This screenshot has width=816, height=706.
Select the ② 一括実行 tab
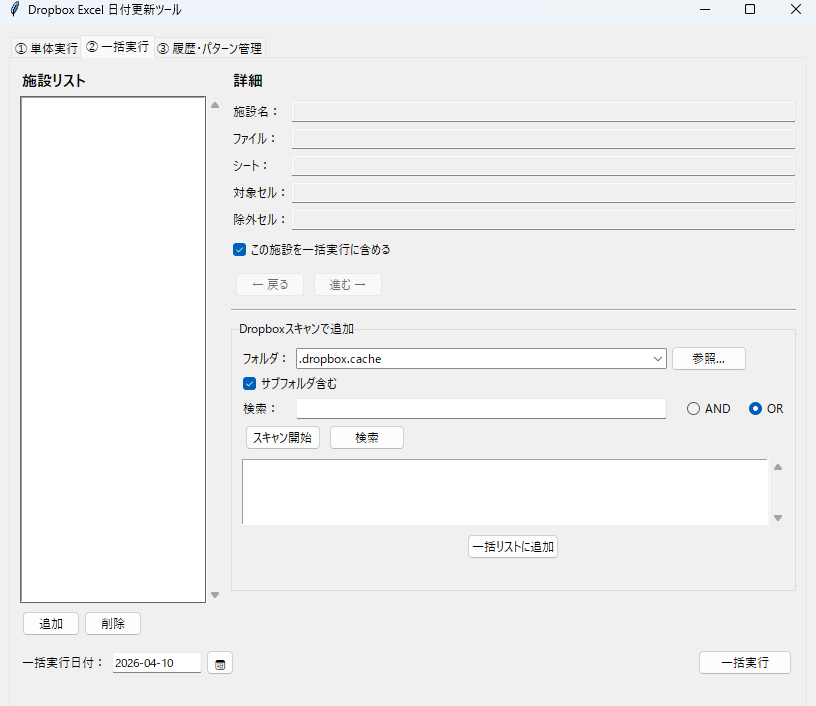(x=118, y=47)
